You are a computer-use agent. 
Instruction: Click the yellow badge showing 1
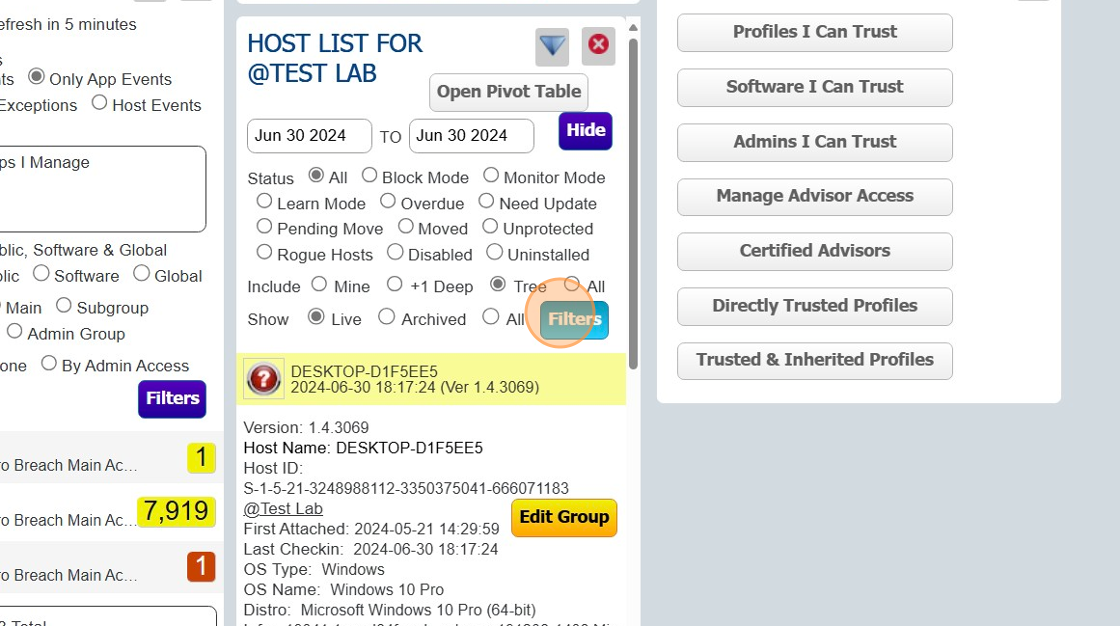click(x=201, y=458)
